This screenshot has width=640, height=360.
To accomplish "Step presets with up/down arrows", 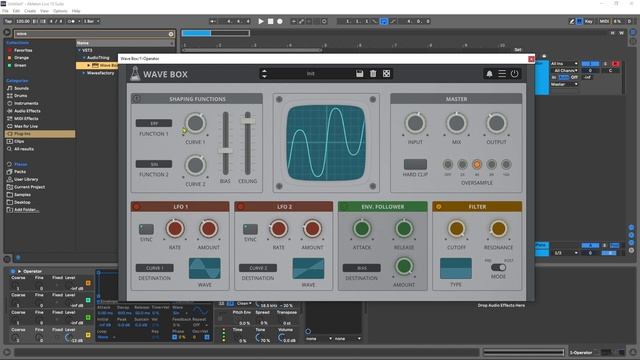I will (264, 74).
